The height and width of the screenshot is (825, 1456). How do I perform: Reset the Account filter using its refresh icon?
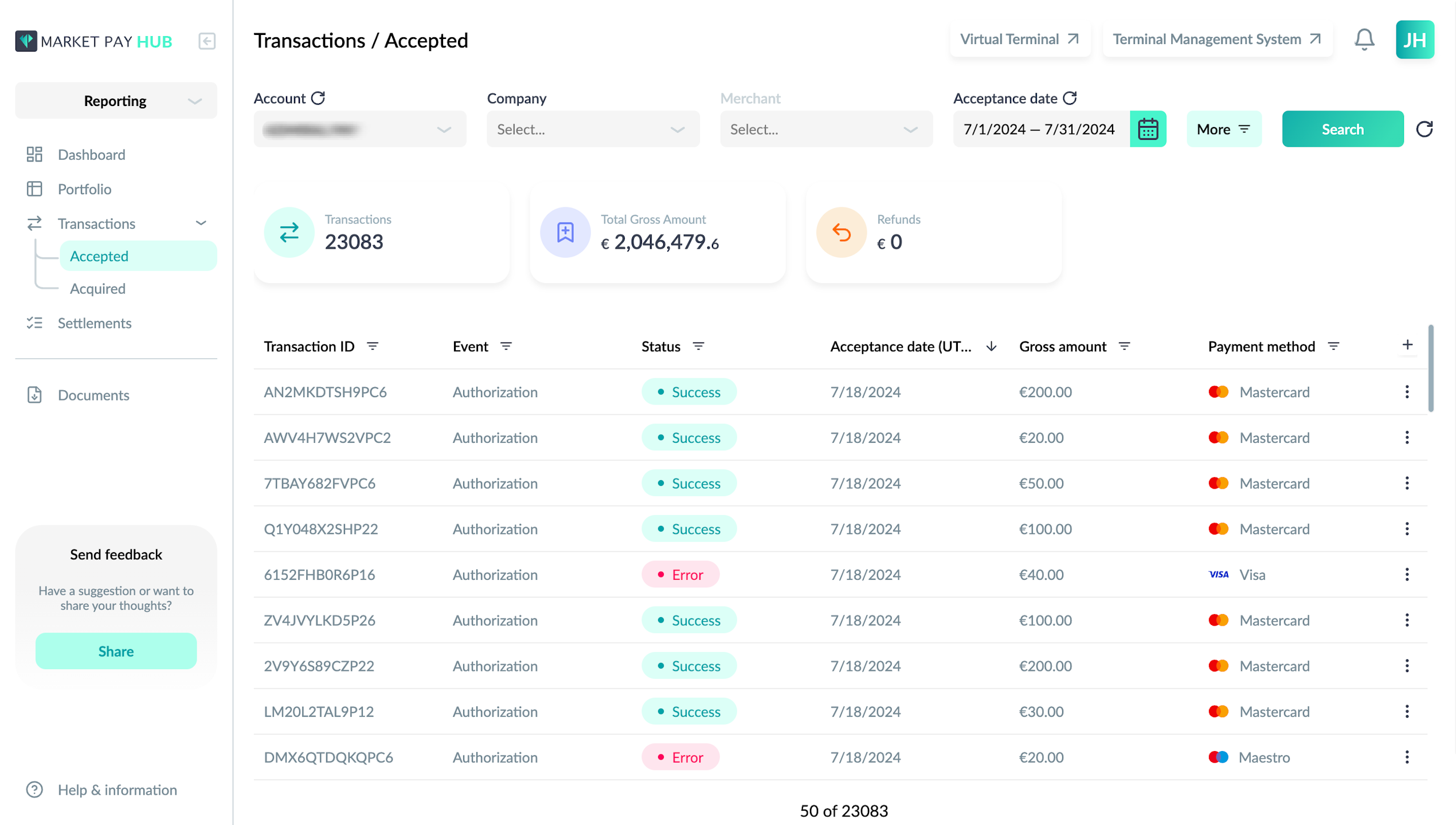pos(318,98)
